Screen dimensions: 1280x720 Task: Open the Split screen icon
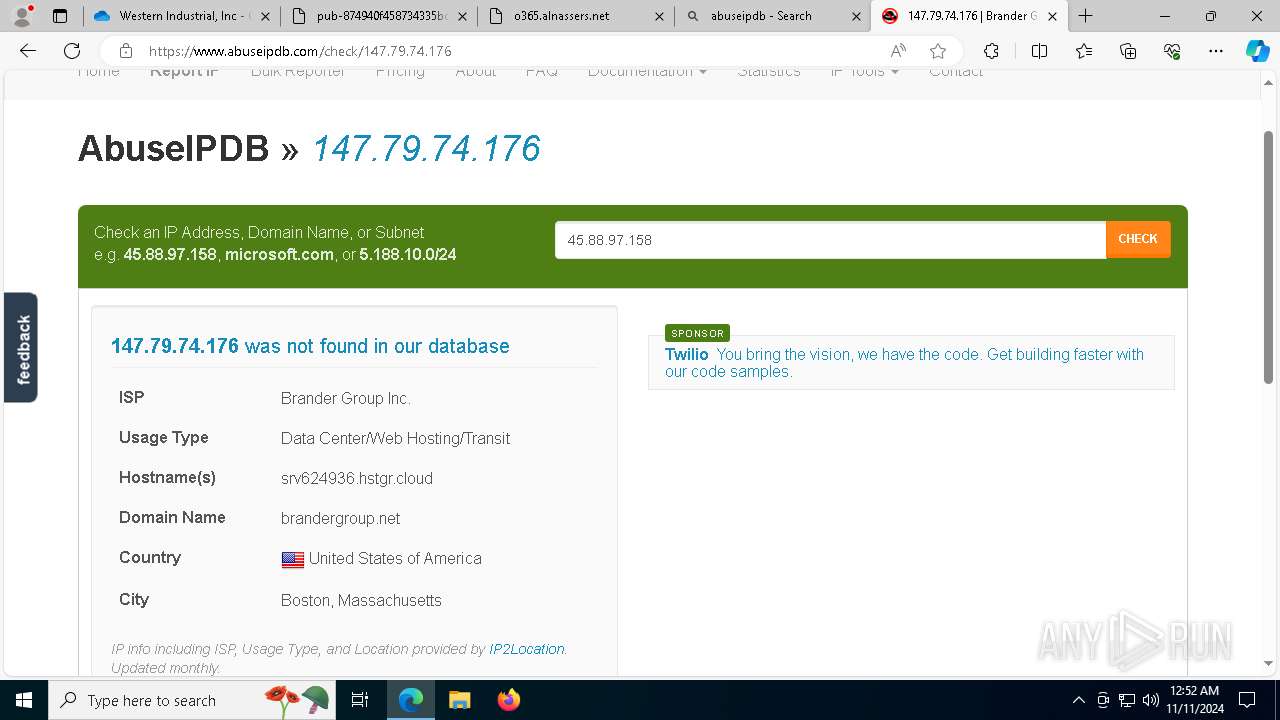1039,51
